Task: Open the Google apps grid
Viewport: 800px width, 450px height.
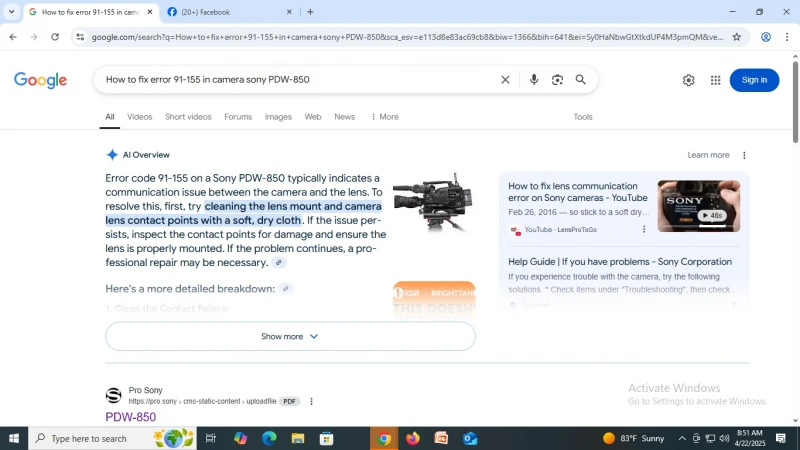Action: tap(715, 80)
